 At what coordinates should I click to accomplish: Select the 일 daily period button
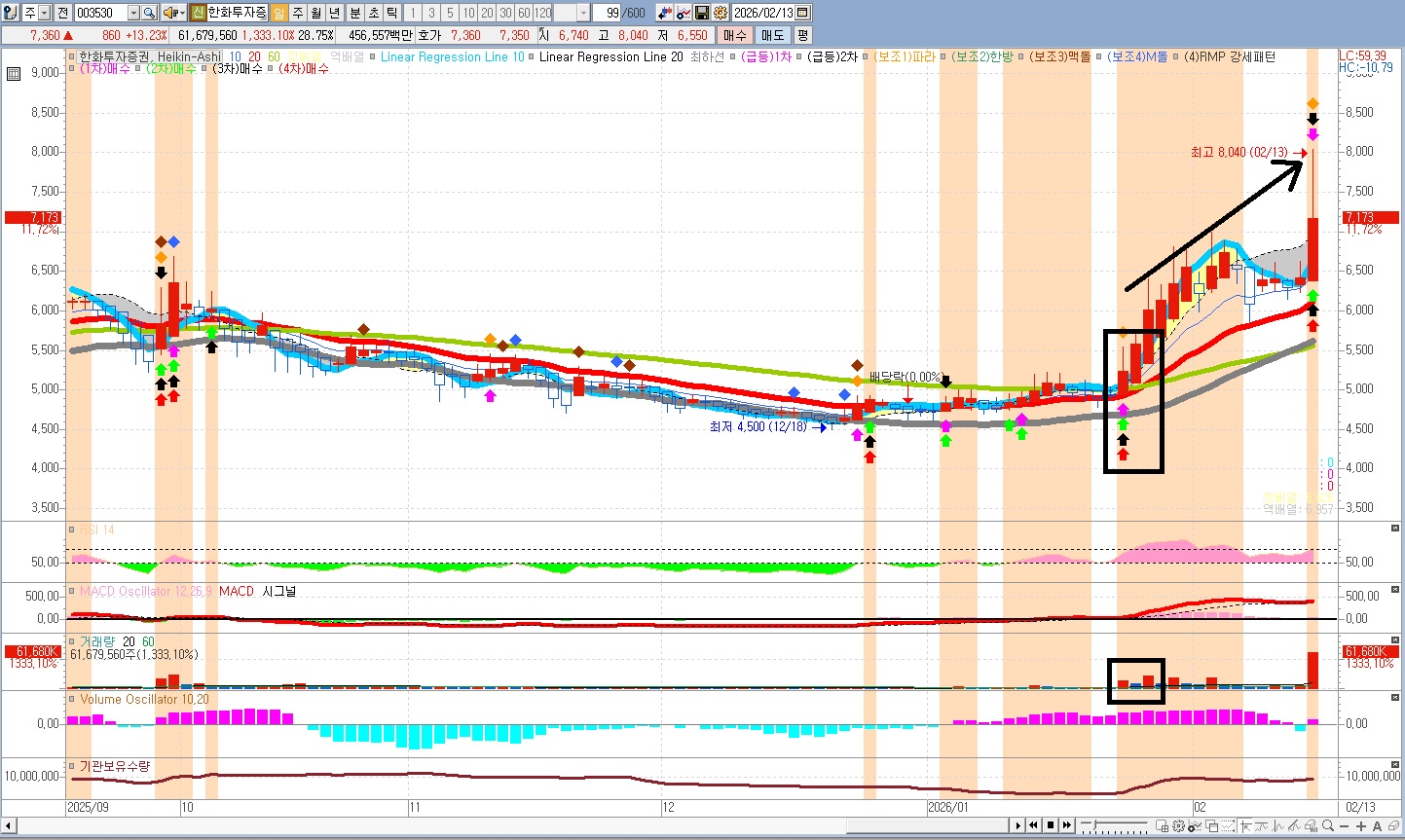278,13
